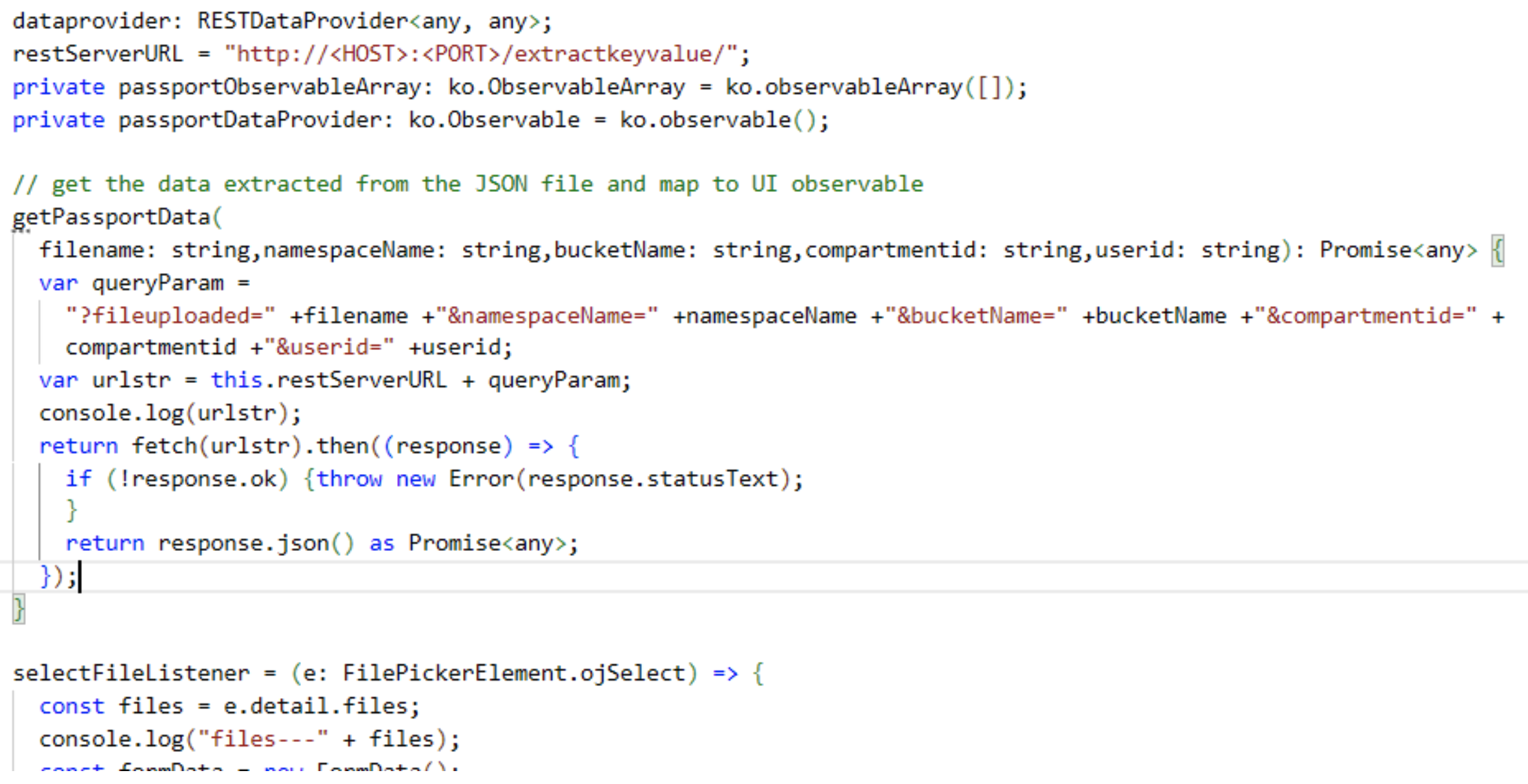
Task: Click the "&userid=" string fragment
Action: point(329,347)
